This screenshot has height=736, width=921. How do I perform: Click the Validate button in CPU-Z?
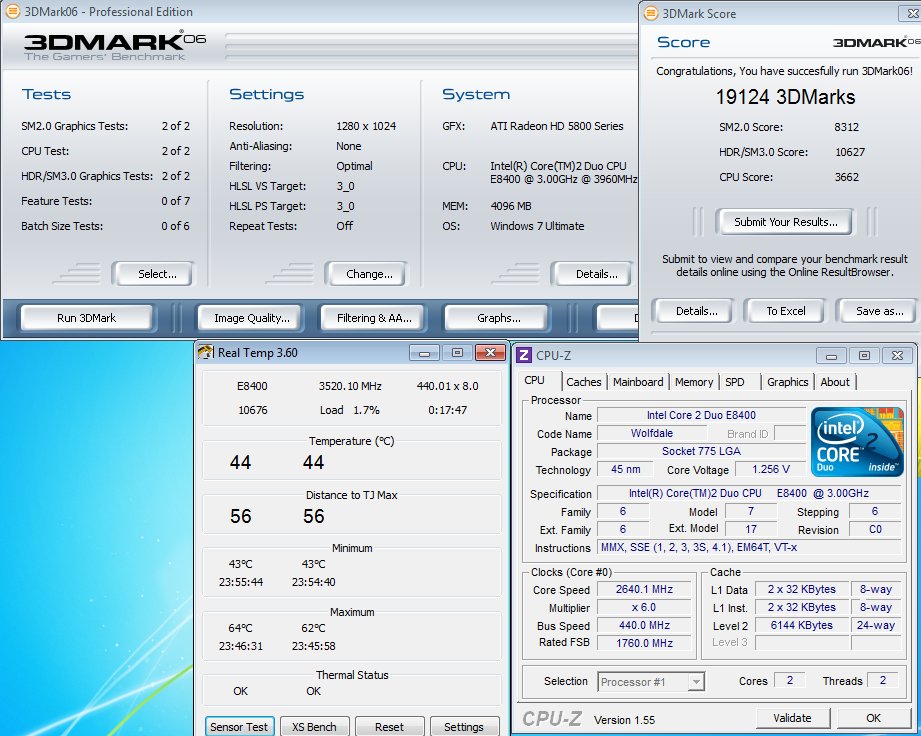pyautogui.click(x=792, y=718)
